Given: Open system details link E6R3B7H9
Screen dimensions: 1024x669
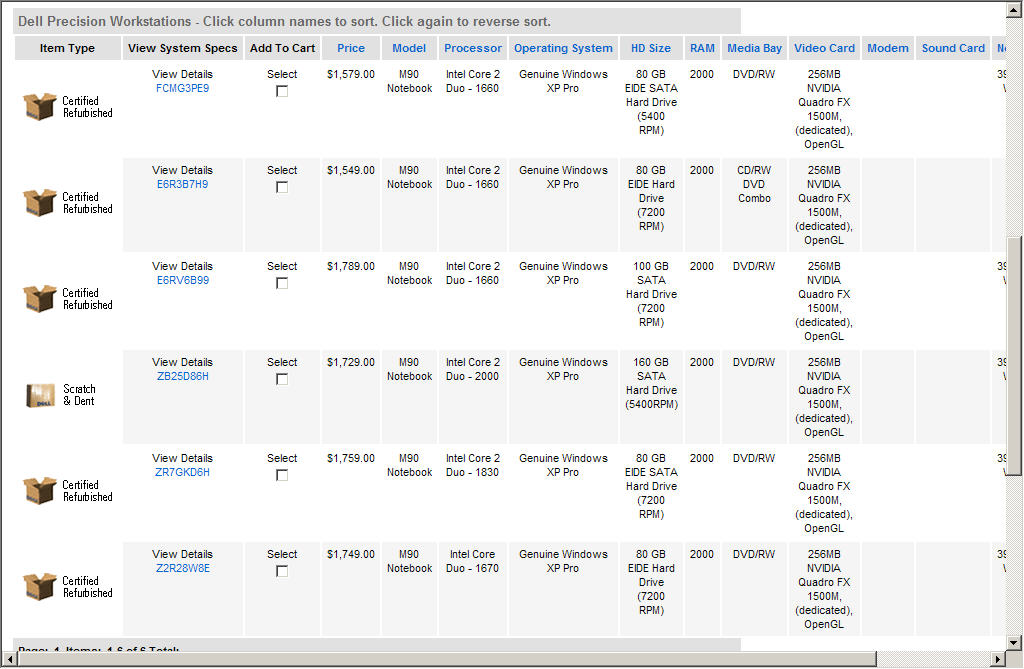Looking at the screenshot, I should tap(182, 184).
